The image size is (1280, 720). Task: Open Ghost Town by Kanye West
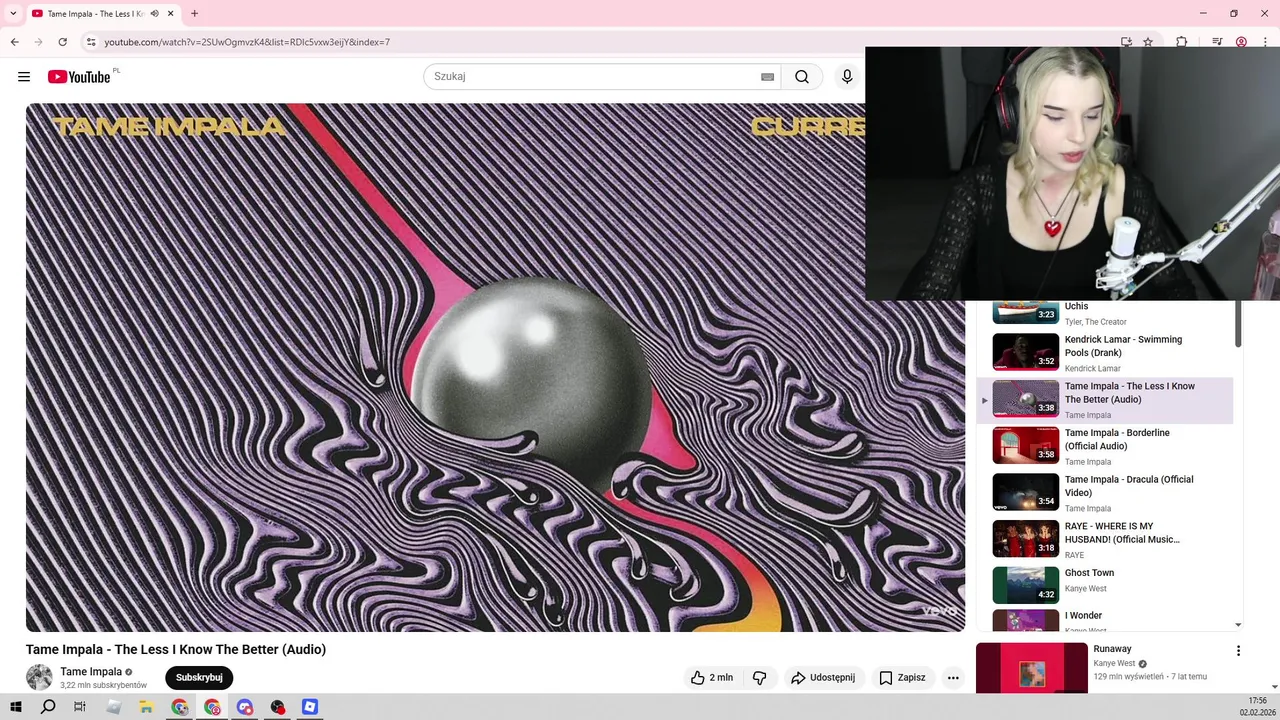point(1089,573)
